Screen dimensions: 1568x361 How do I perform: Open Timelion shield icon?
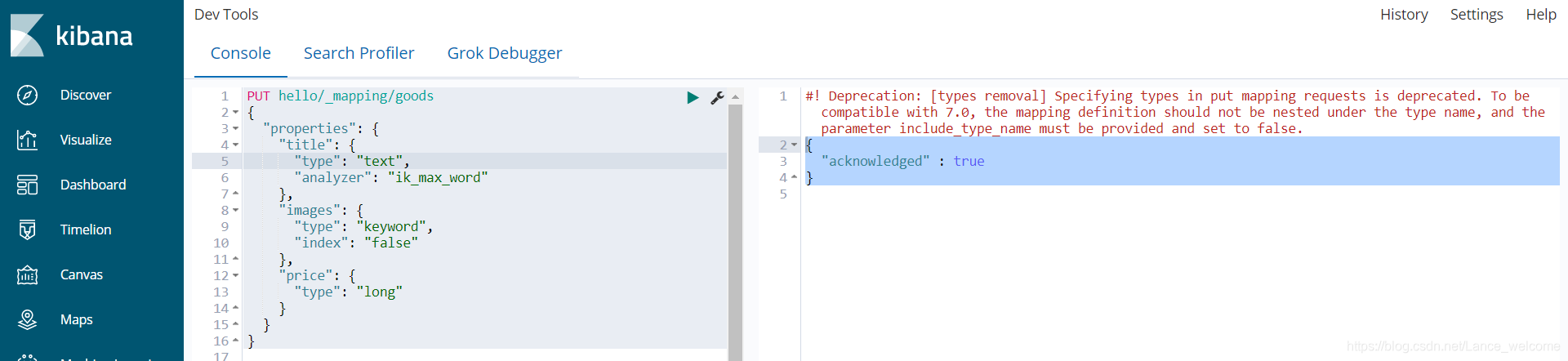(27, 230)
